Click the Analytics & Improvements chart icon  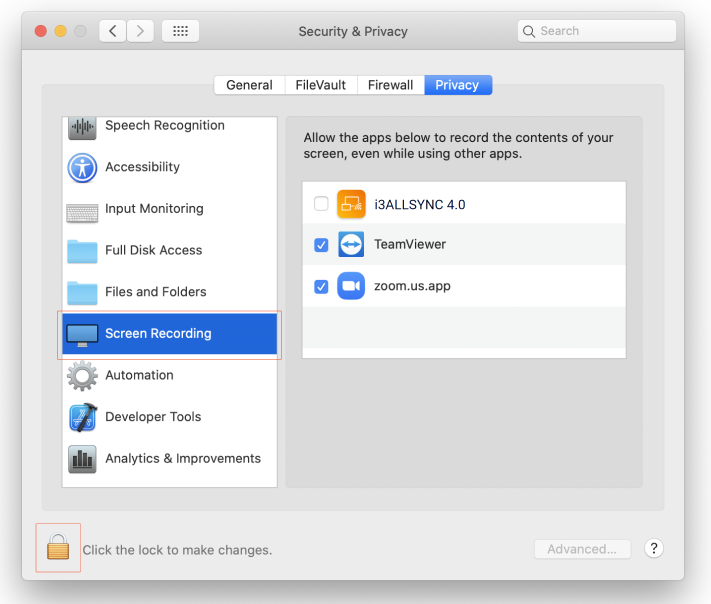coord(82,459)
